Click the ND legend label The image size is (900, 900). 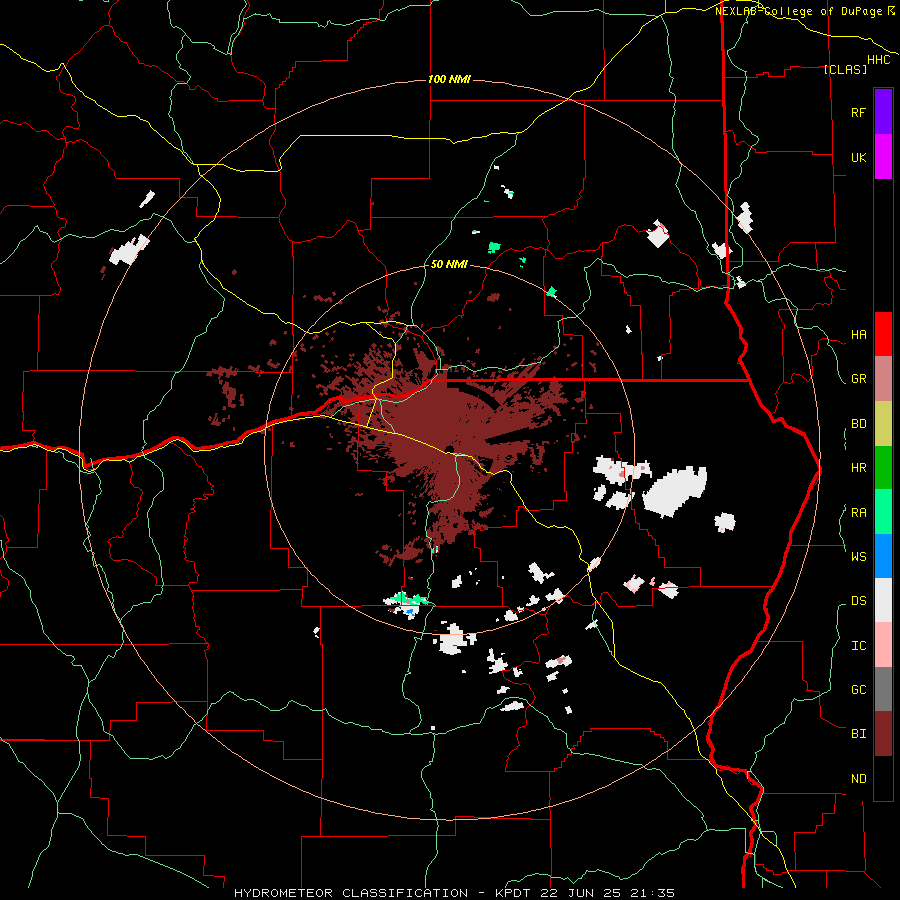(858, 778)
